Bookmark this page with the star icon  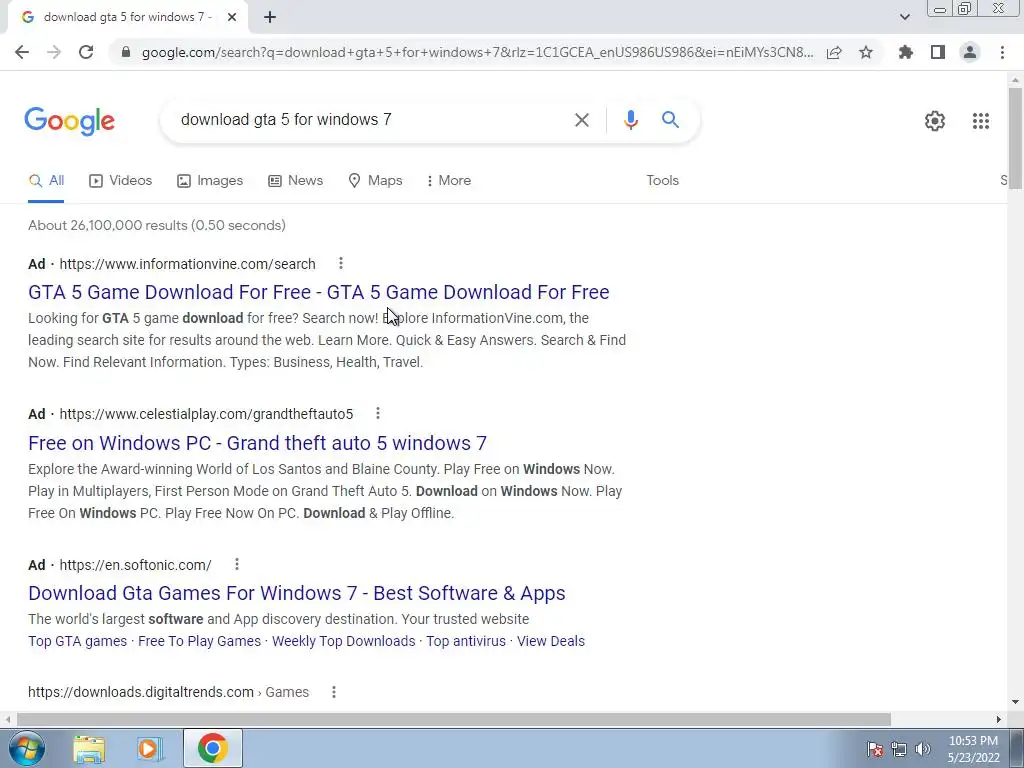(866, 52)
